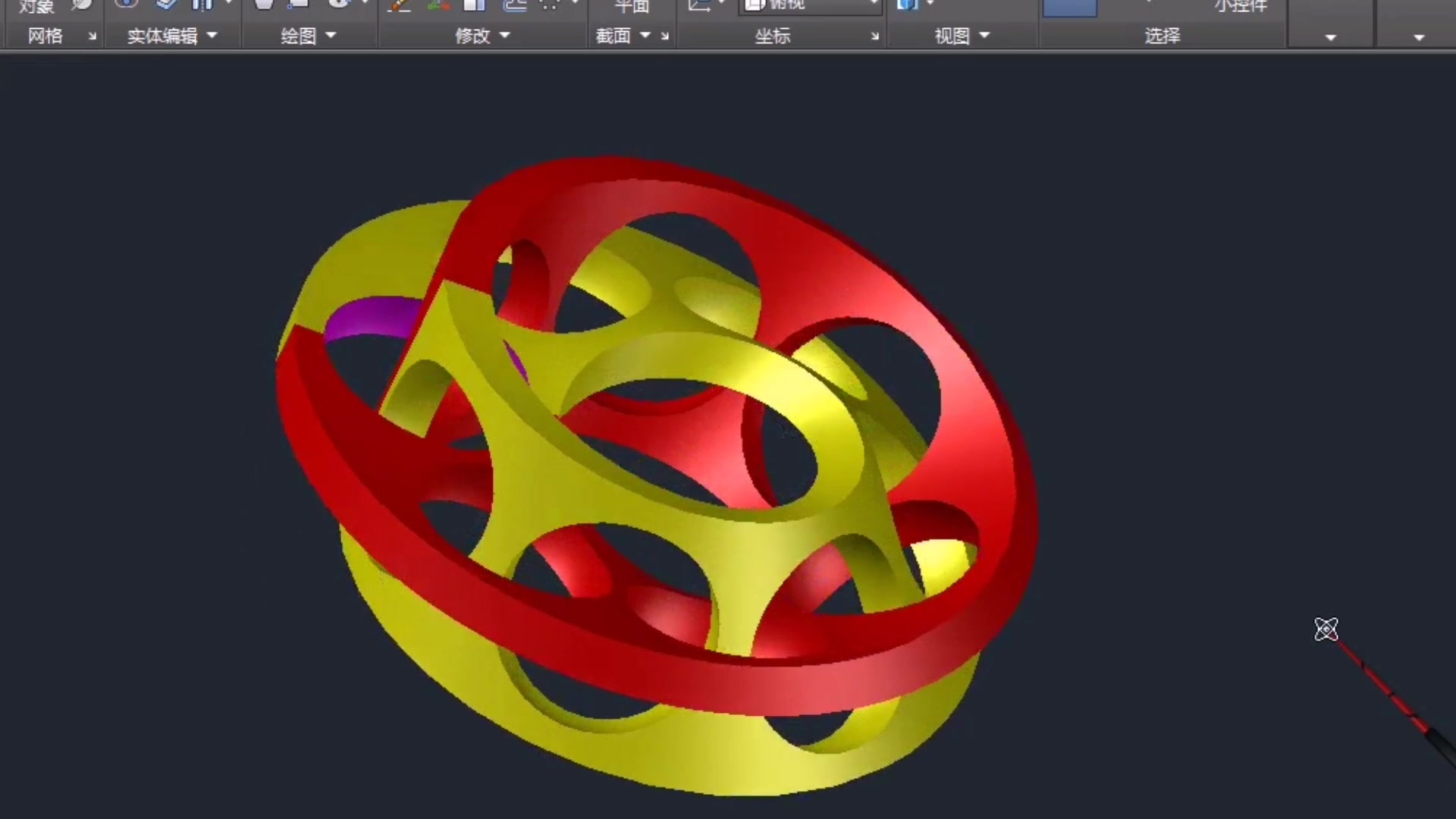Open the 网格 panel dialog launcher arrow
1456x819 pixels.
pyautogui.click(x=93, y=36)
